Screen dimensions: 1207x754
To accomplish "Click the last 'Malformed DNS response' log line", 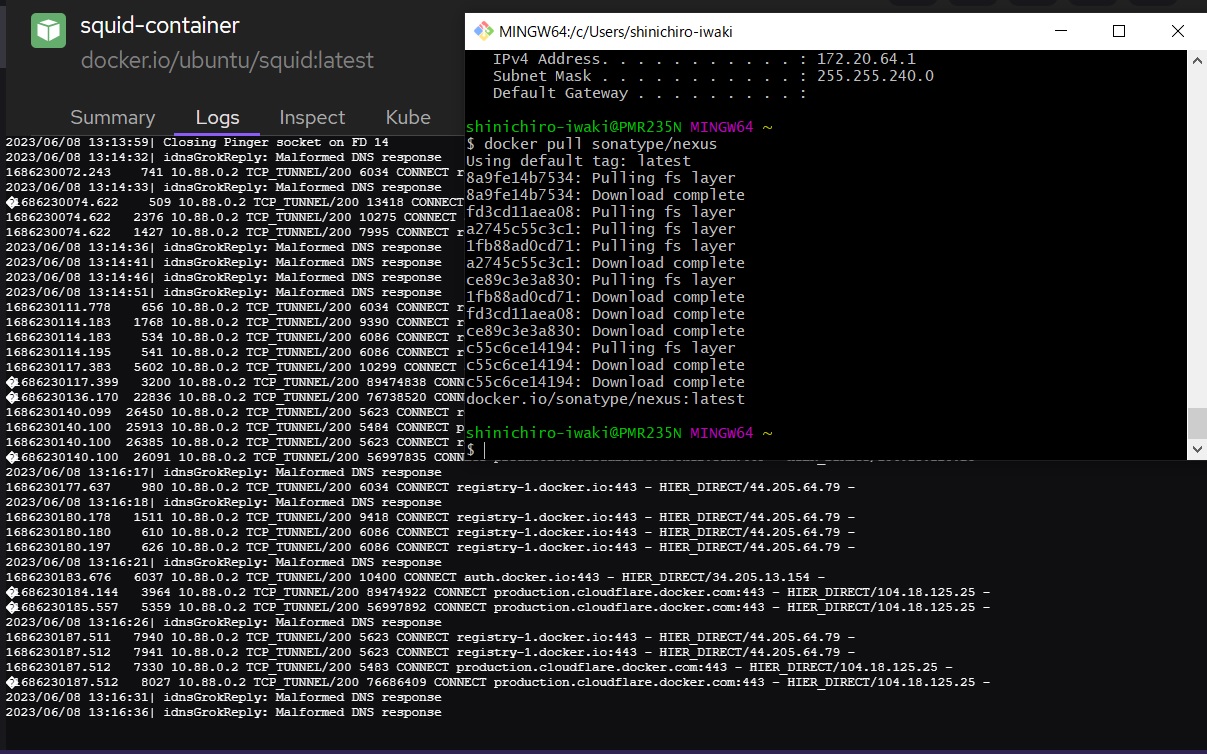I will click(223, 712).
